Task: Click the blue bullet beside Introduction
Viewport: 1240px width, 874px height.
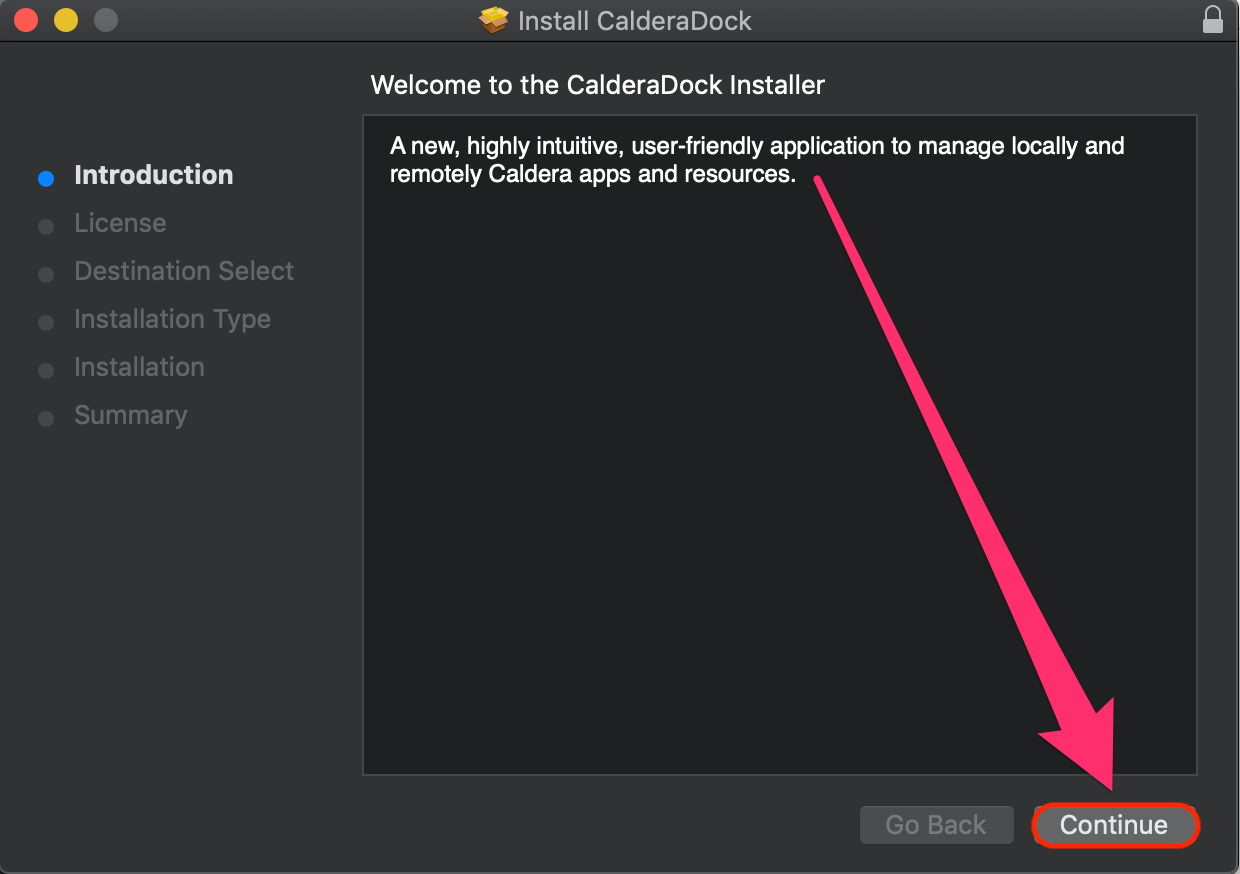Action: click(46, 179)
